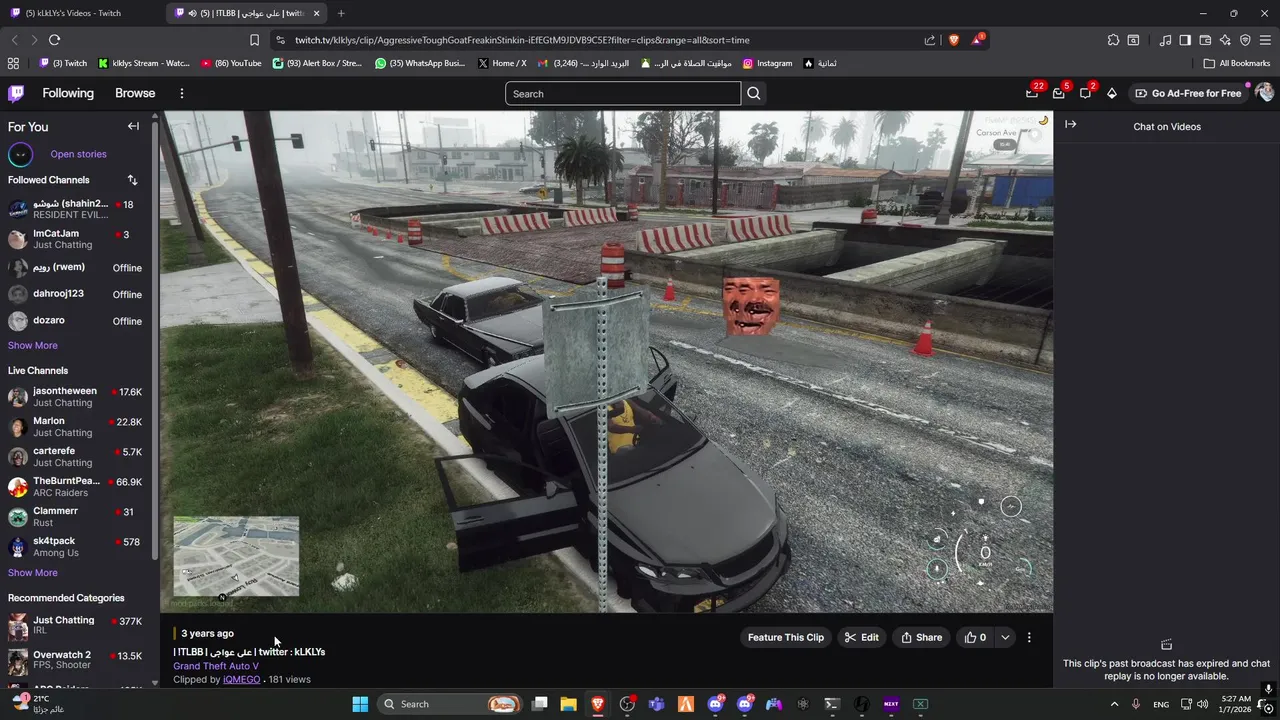Share the clip
The image size is (1280, 720).
pyautogui.click(x=921, y=637)
